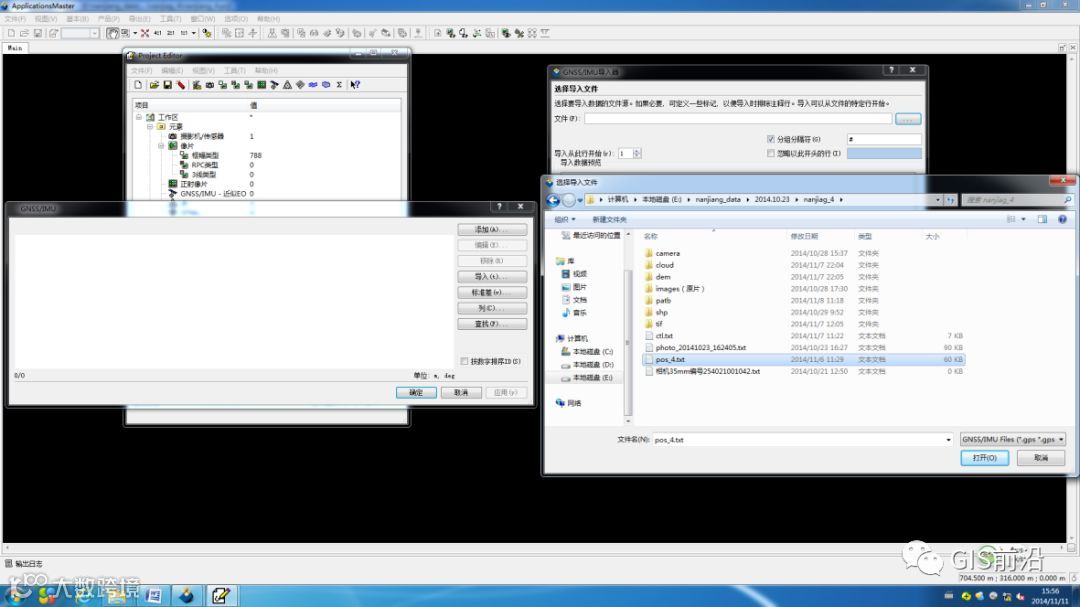The image size is (1080, 607).
Task: Select the pan hand tool in main toolbar
Action: 112,33
